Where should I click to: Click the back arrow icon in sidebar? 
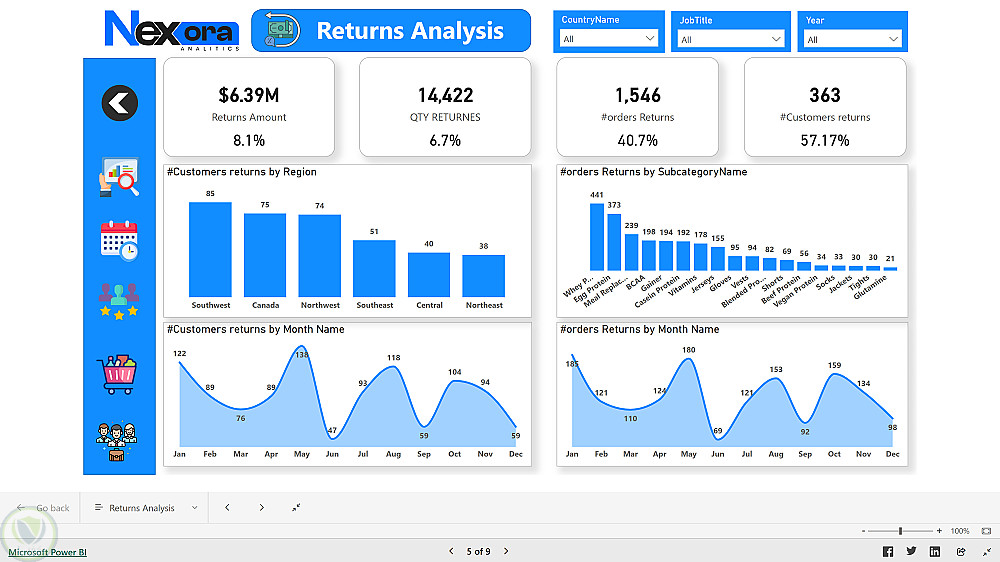119,103
